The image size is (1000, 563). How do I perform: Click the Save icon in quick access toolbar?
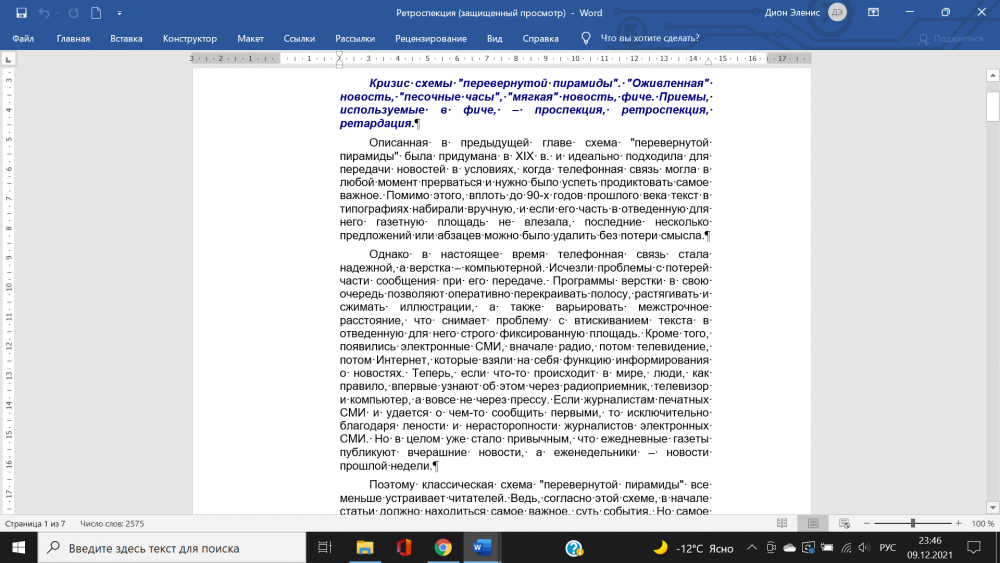click(21, 13)
